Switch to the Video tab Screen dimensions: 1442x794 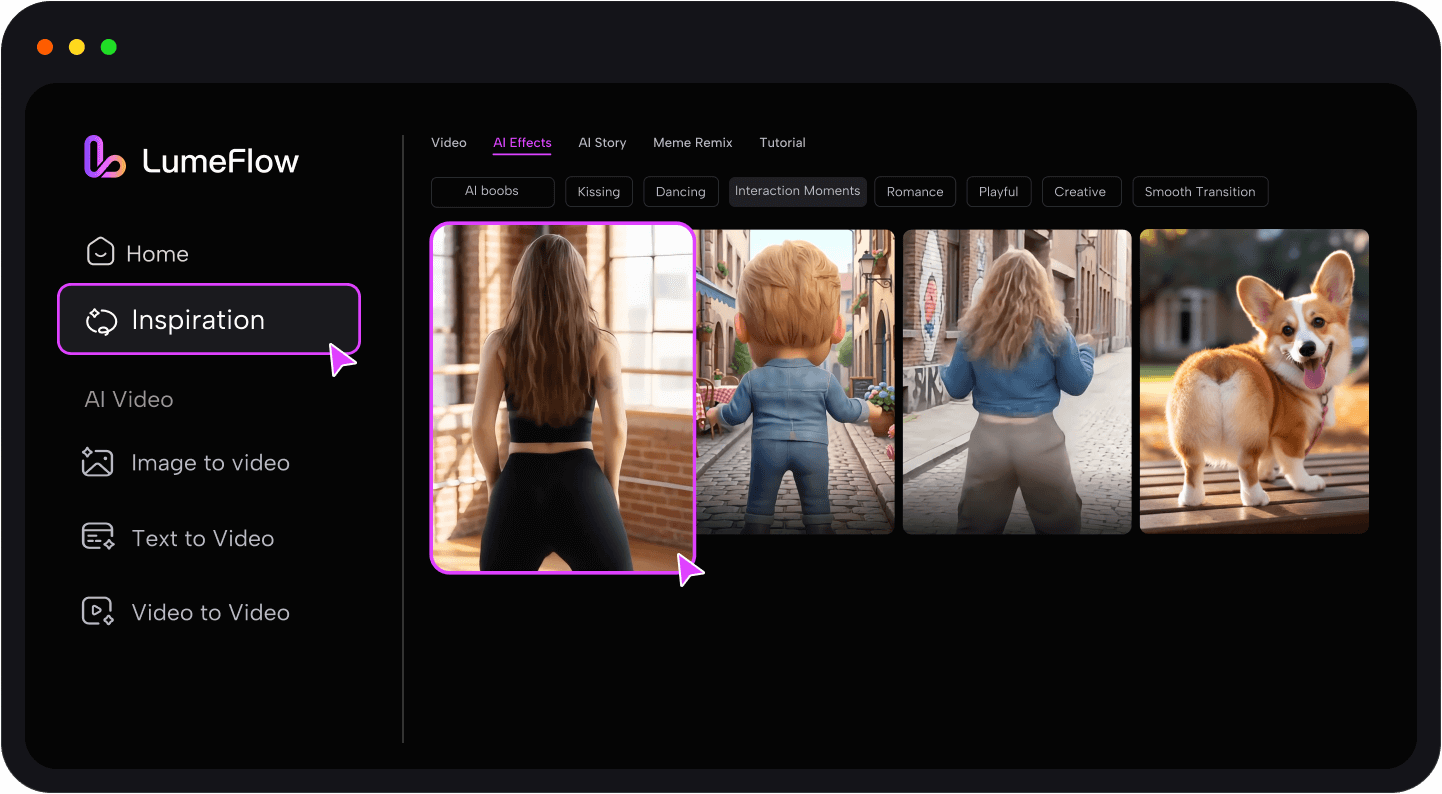[x=448, y=143]
